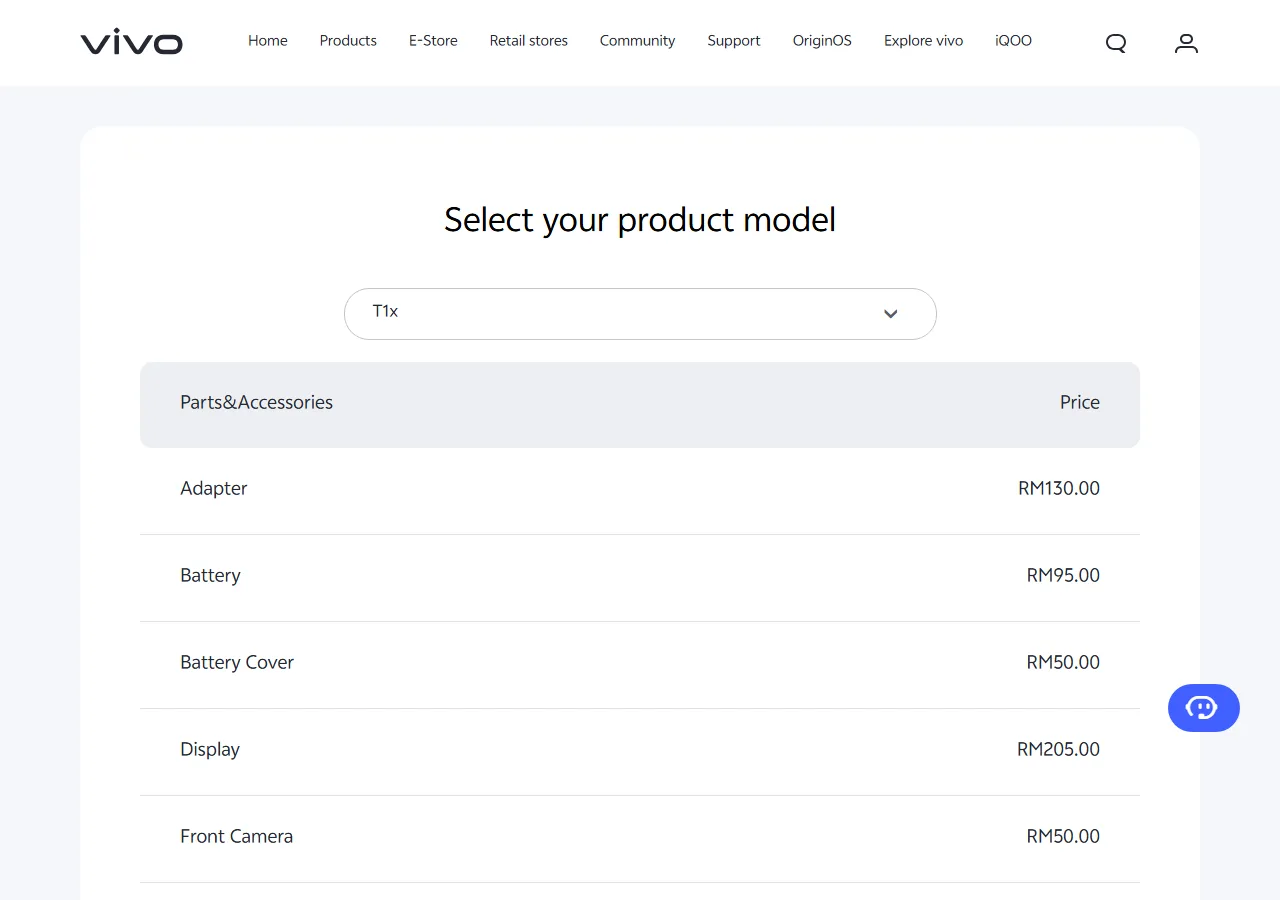Open Explore vivo navigation link

924,41
